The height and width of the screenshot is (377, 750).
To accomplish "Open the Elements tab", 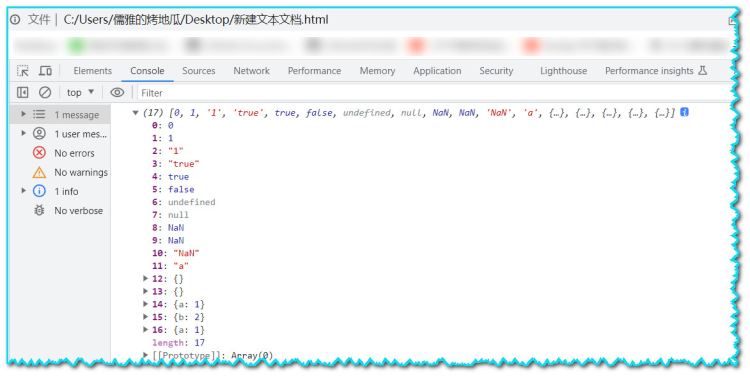I will point(92,70).
